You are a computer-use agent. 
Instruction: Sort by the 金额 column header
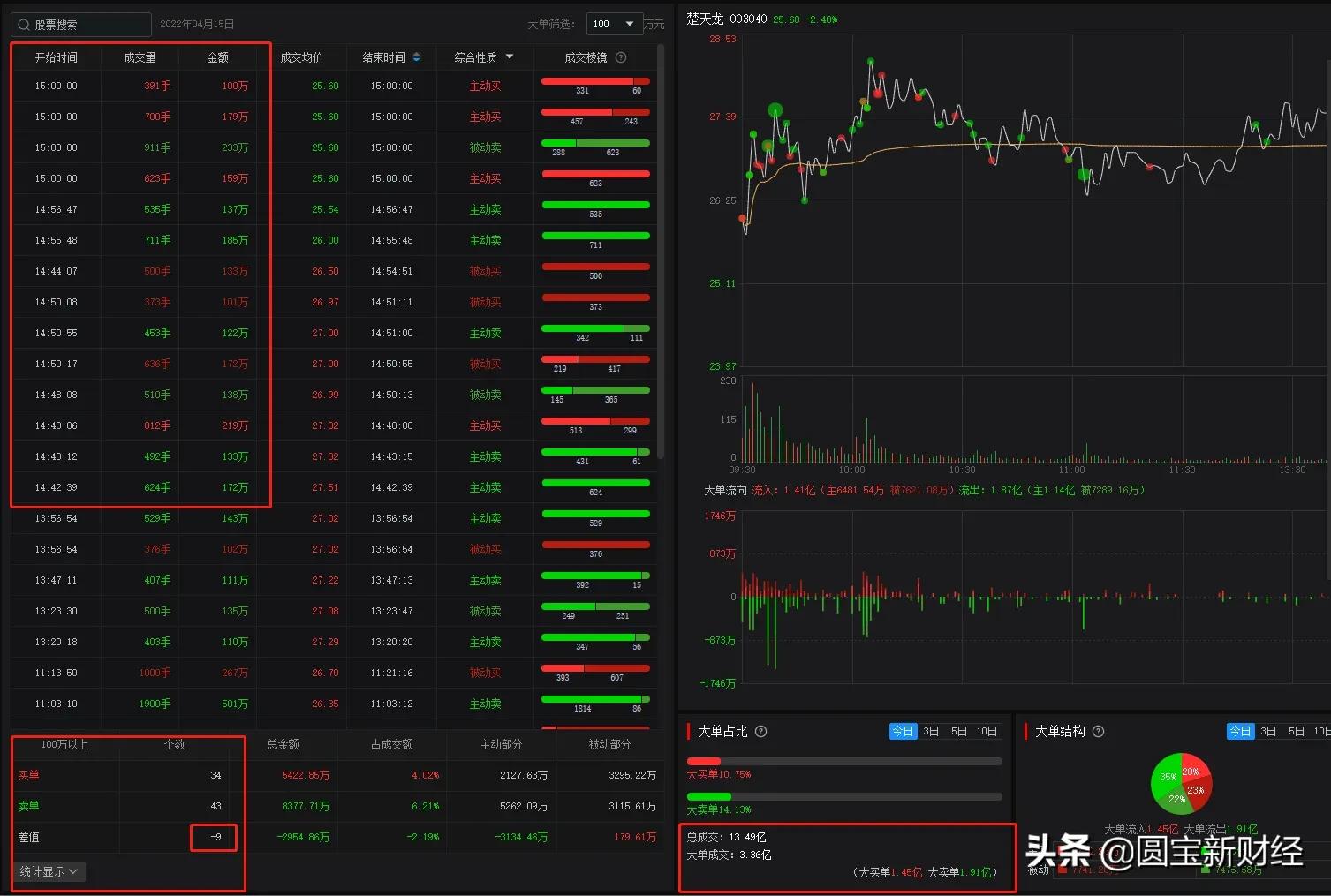click(x=217, y=57)
